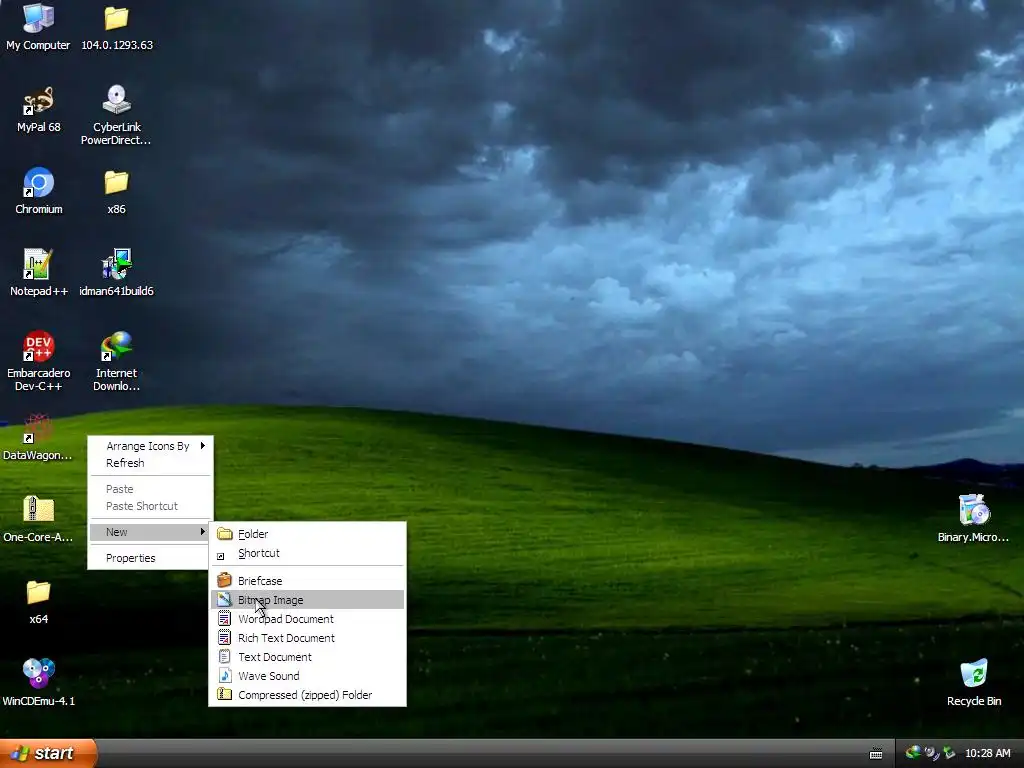Select the x86 folder icon
The height and width of the screenshot is (768, 1024).
pos(116,183)
